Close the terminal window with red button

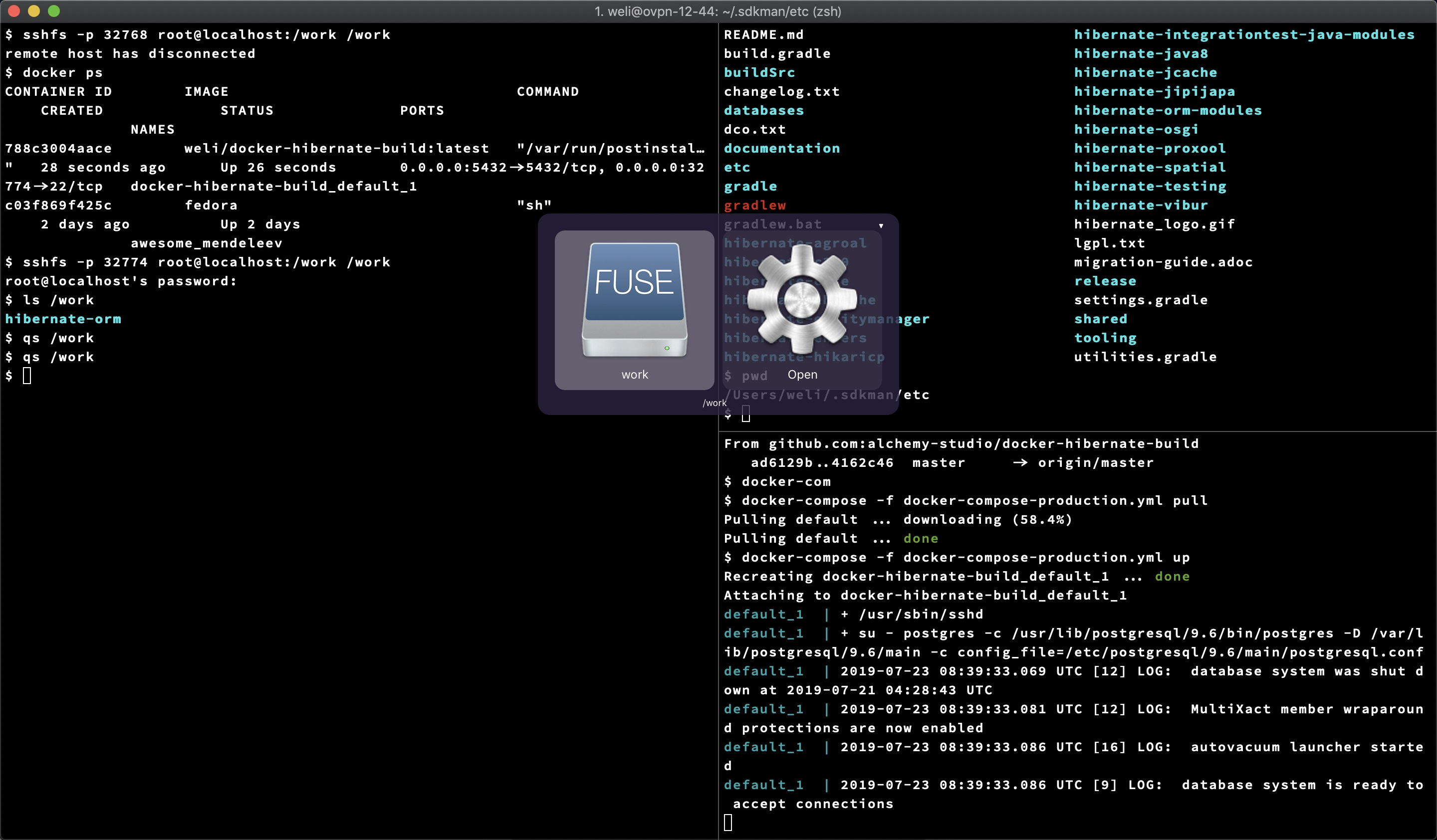pyautogui.click(x=14, y=11)
